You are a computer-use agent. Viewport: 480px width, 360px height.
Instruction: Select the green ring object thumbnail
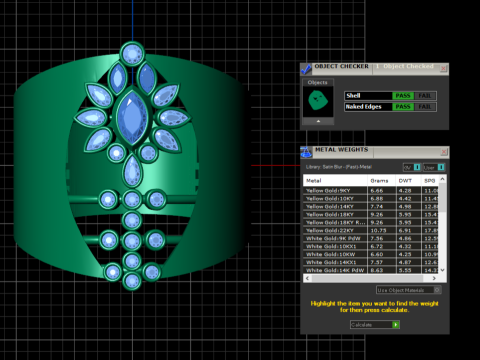point(318,101)
